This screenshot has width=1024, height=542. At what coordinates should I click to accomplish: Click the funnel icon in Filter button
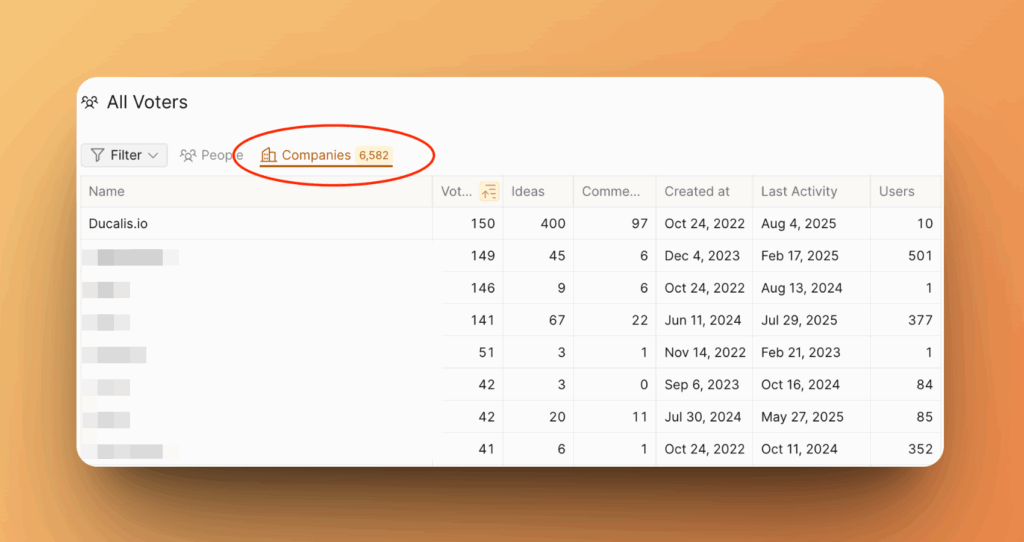[97, 155]
